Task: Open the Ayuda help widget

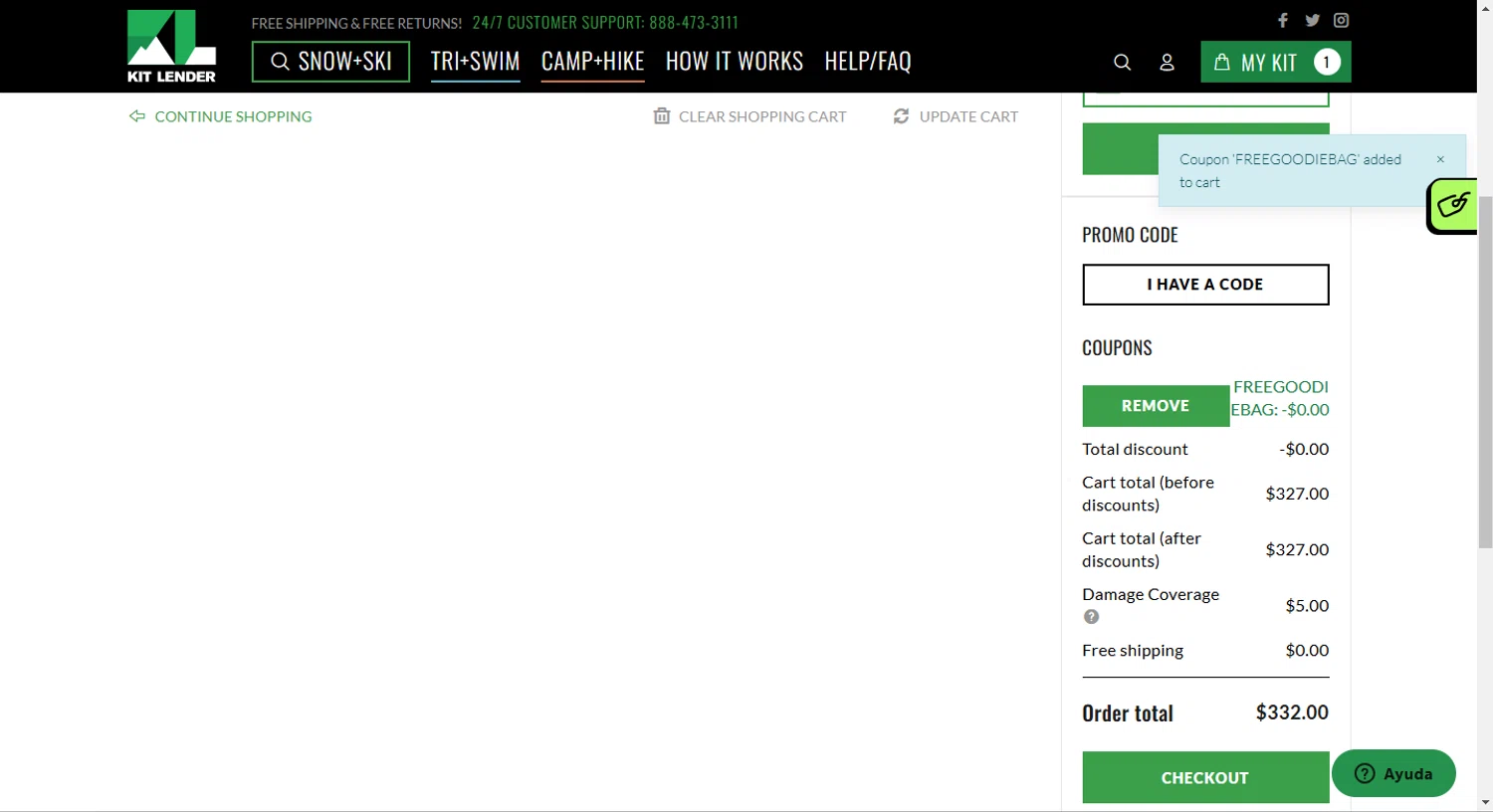Action: (x=1393, y=773)
